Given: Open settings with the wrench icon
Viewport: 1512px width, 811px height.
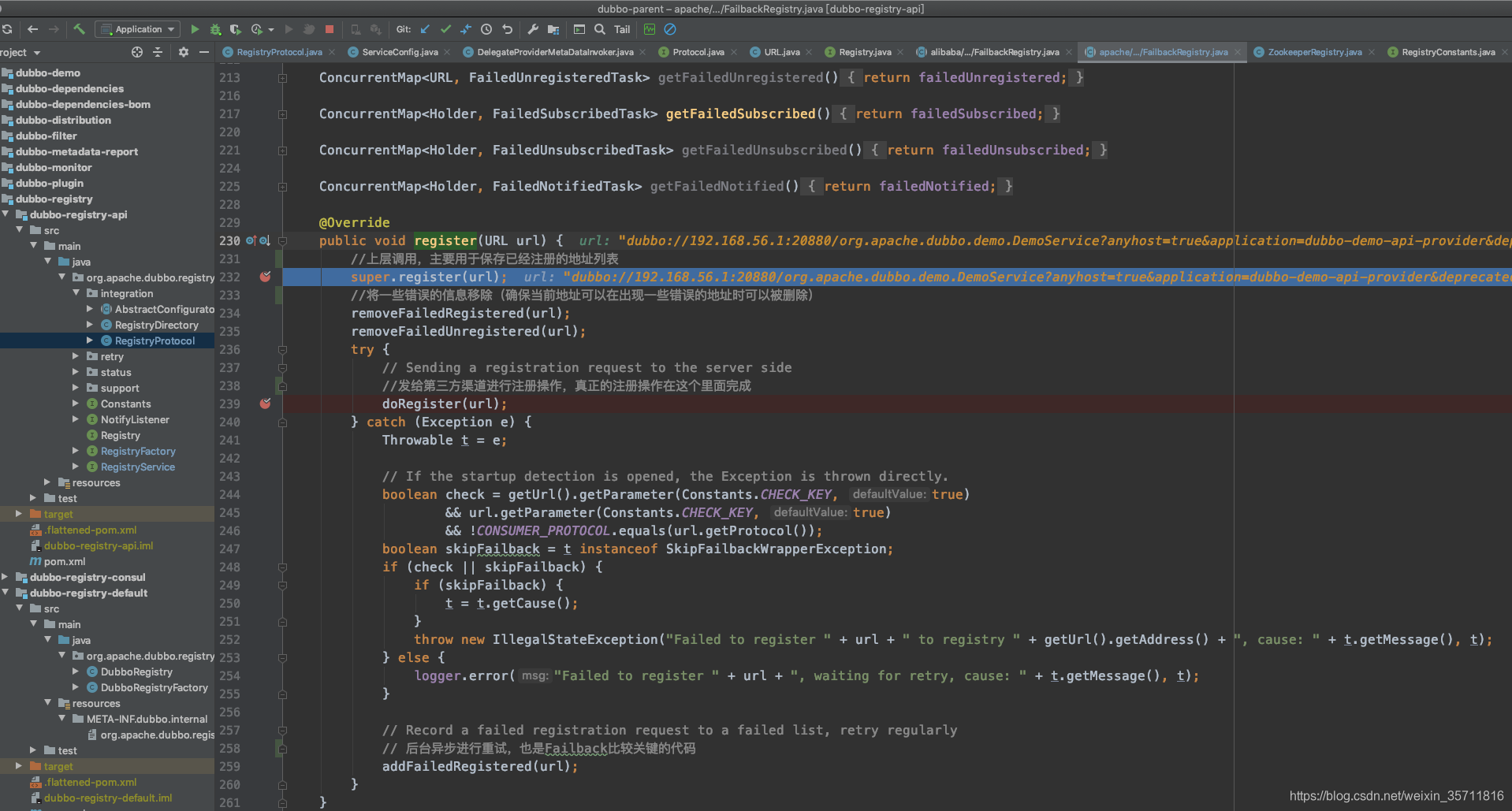Looking at the screenshot, I should coord(533,29).
